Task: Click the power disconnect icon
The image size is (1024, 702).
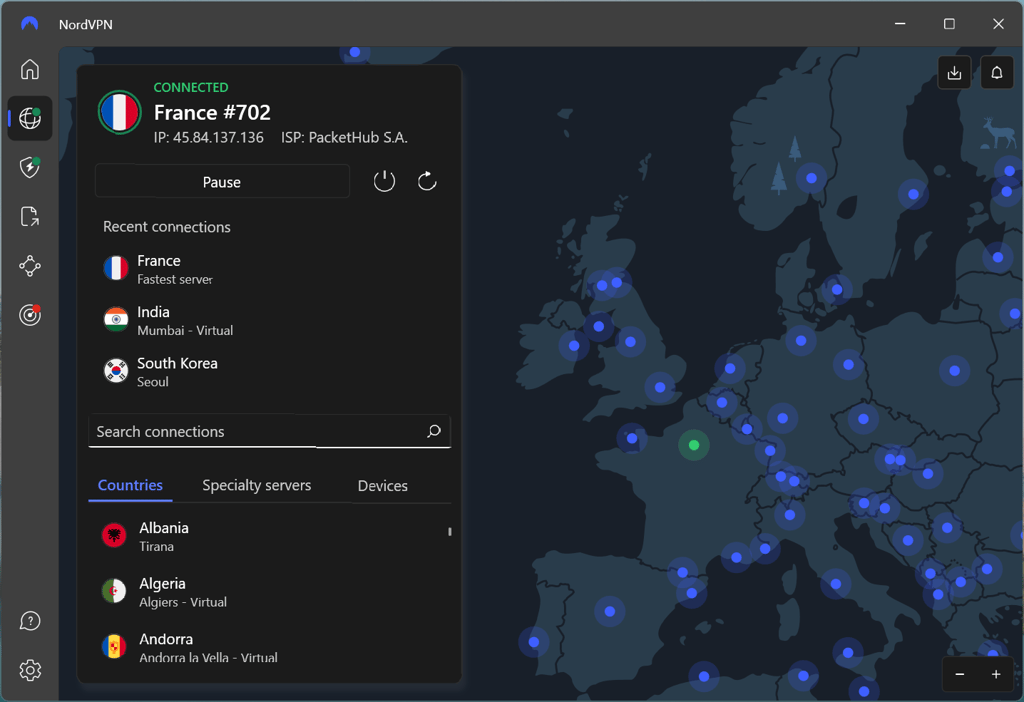Action: [384, 181]
